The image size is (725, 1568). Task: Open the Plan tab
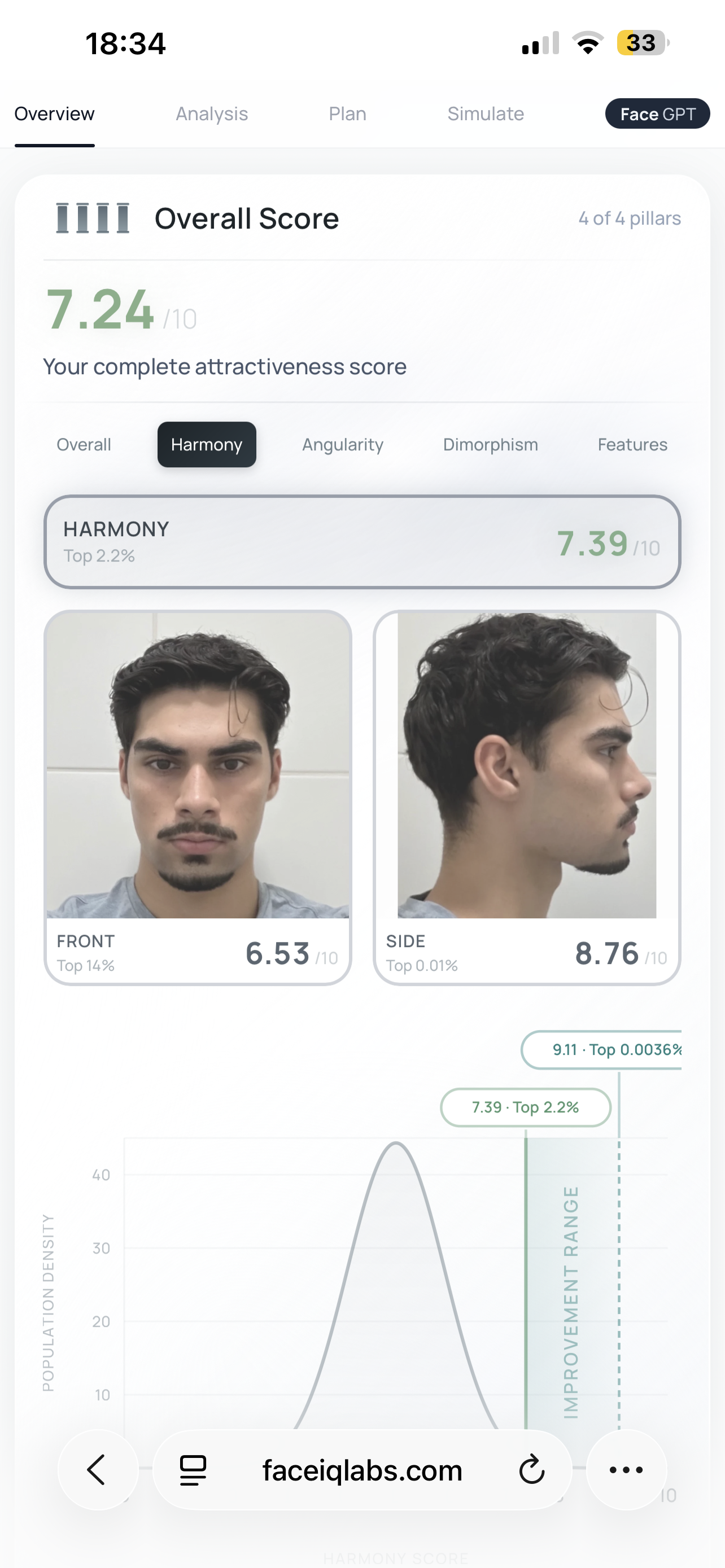pyautogui.click(x=348, y=114)
